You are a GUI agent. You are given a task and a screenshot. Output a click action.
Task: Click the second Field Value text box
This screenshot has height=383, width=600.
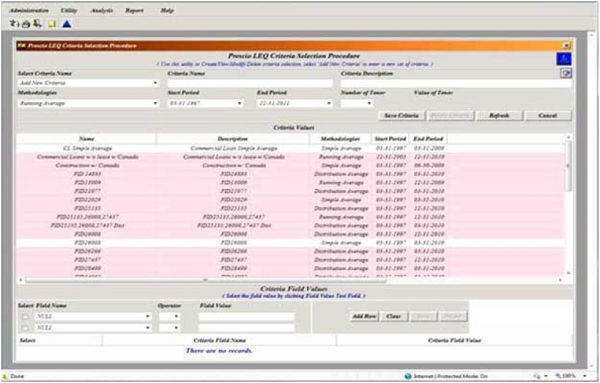point(246,328)
